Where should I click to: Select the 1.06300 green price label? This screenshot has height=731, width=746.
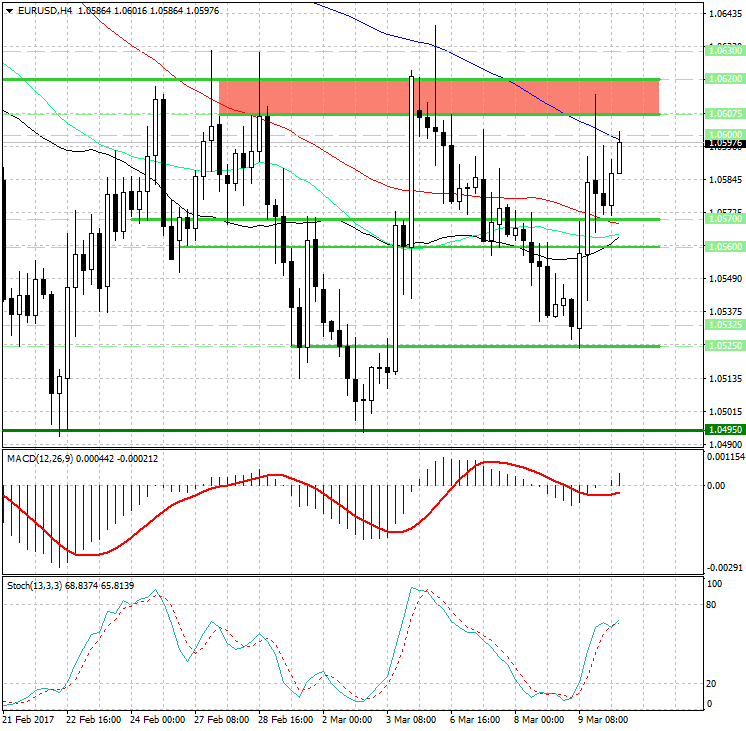point(725,50)
